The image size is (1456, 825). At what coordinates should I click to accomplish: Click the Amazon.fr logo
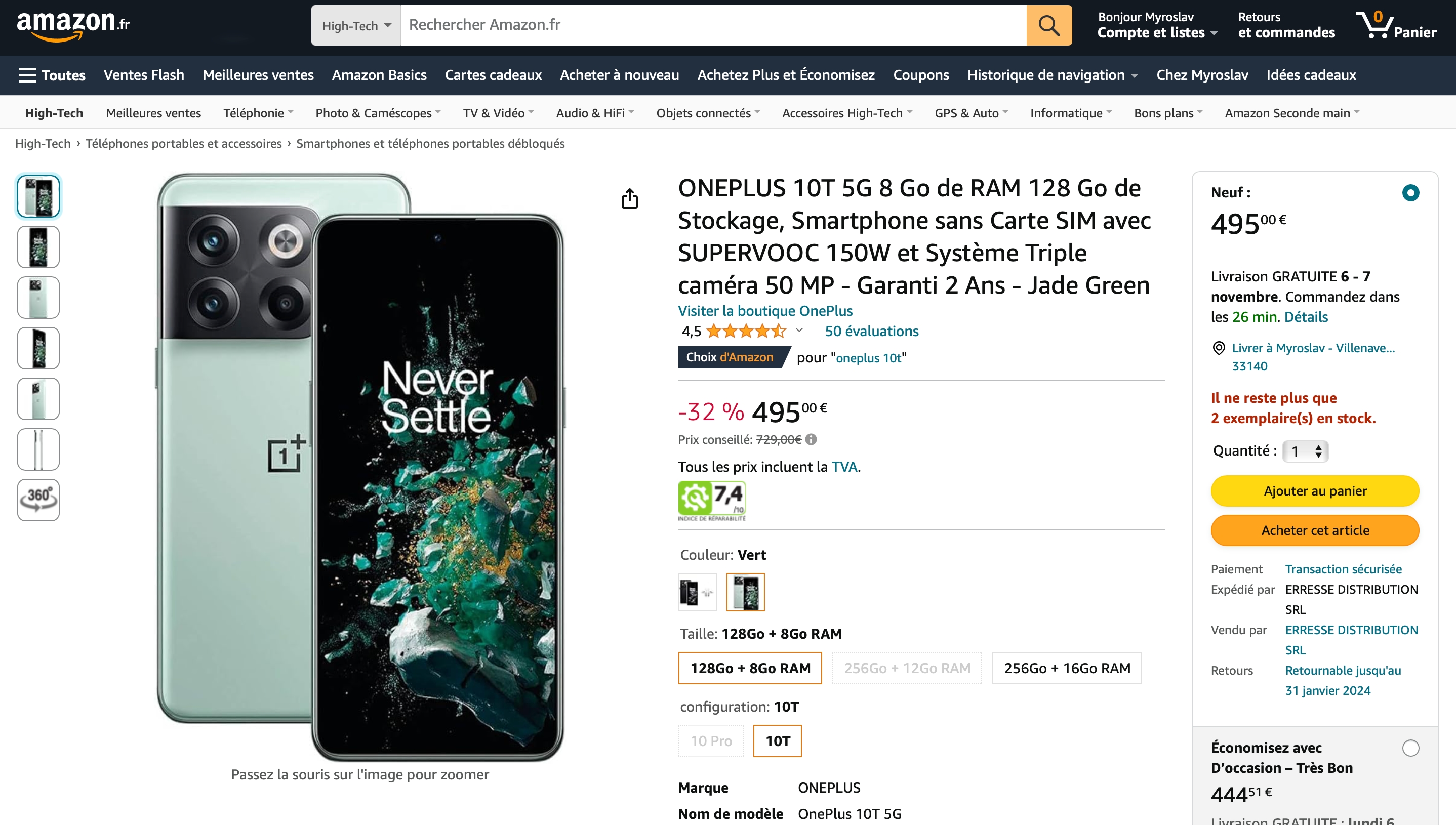pos(73,25)
